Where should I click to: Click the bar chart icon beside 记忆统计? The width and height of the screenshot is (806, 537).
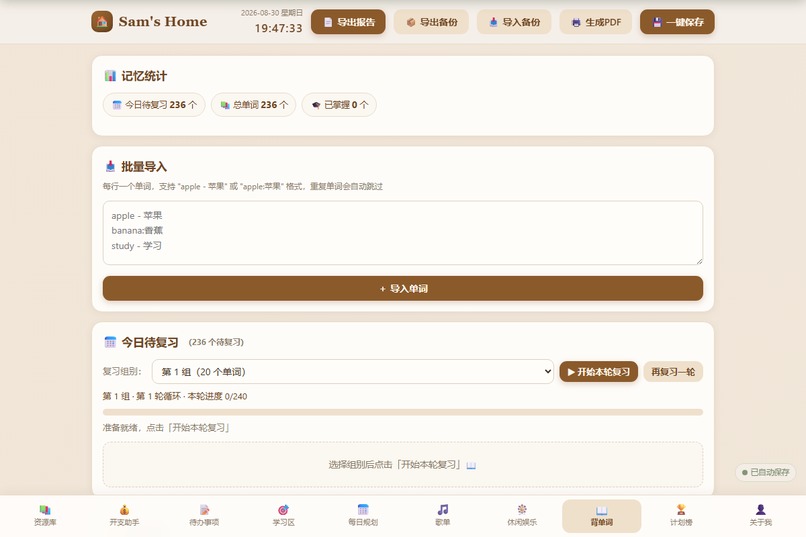pos(110,76)
